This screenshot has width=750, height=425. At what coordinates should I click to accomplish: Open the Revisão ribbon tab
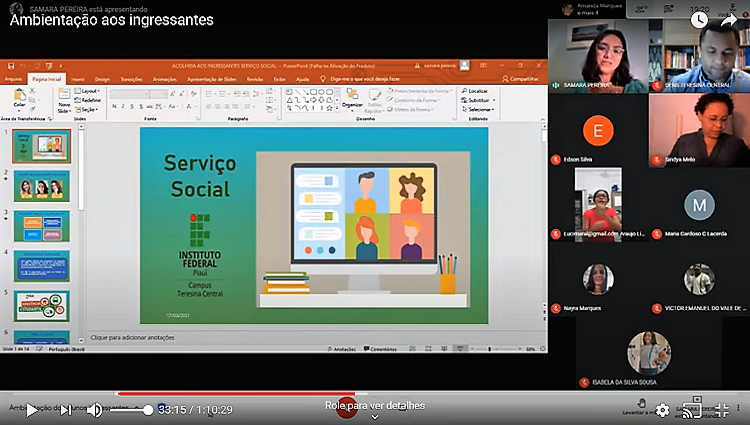pos(254,79)
